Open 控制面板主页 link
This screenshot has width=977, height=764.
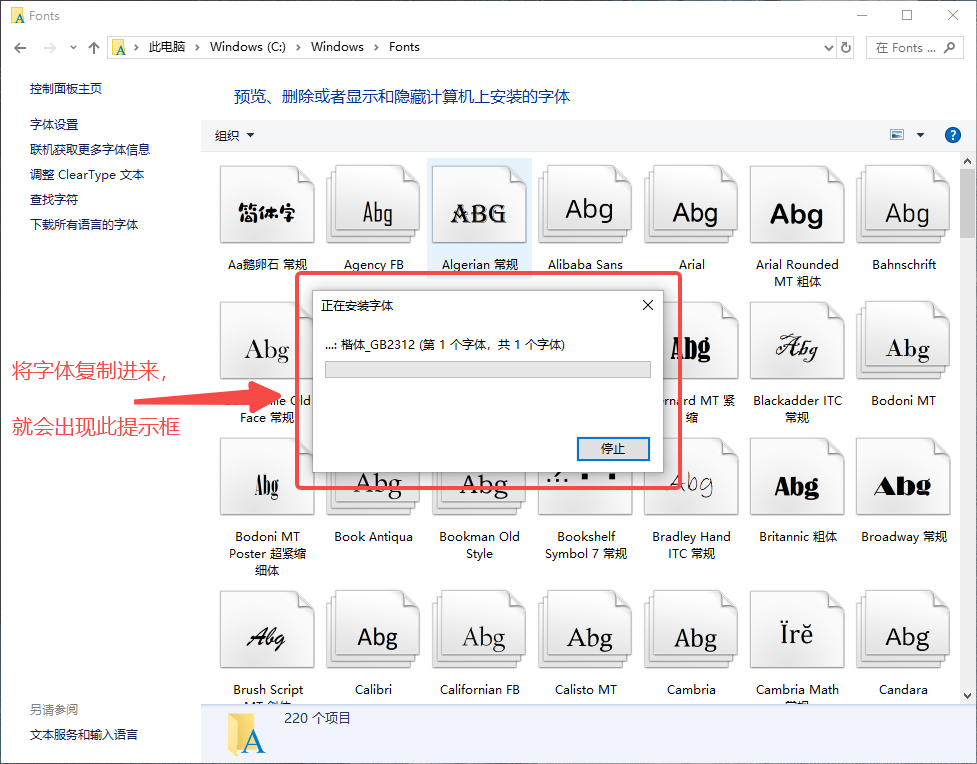[66, 88]
